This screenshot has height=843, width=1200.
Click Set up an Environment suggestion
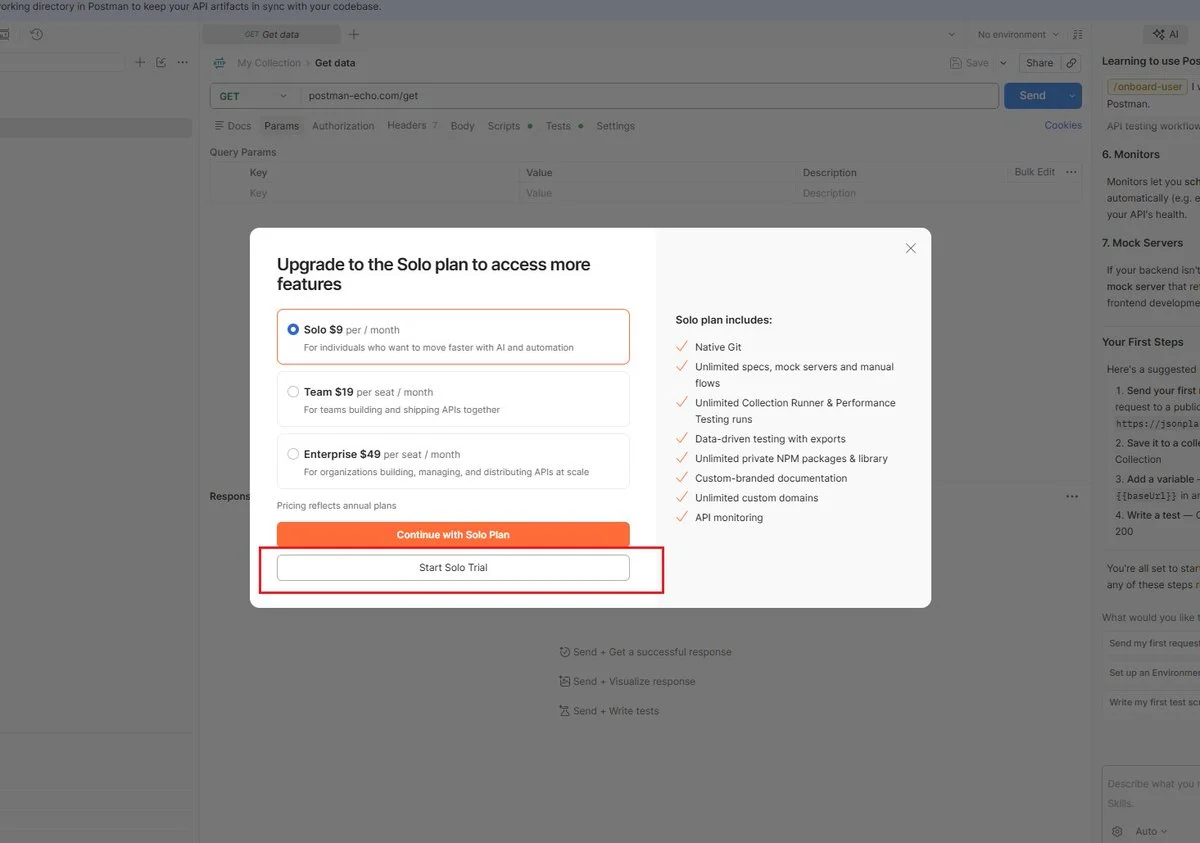(1151, 673)
